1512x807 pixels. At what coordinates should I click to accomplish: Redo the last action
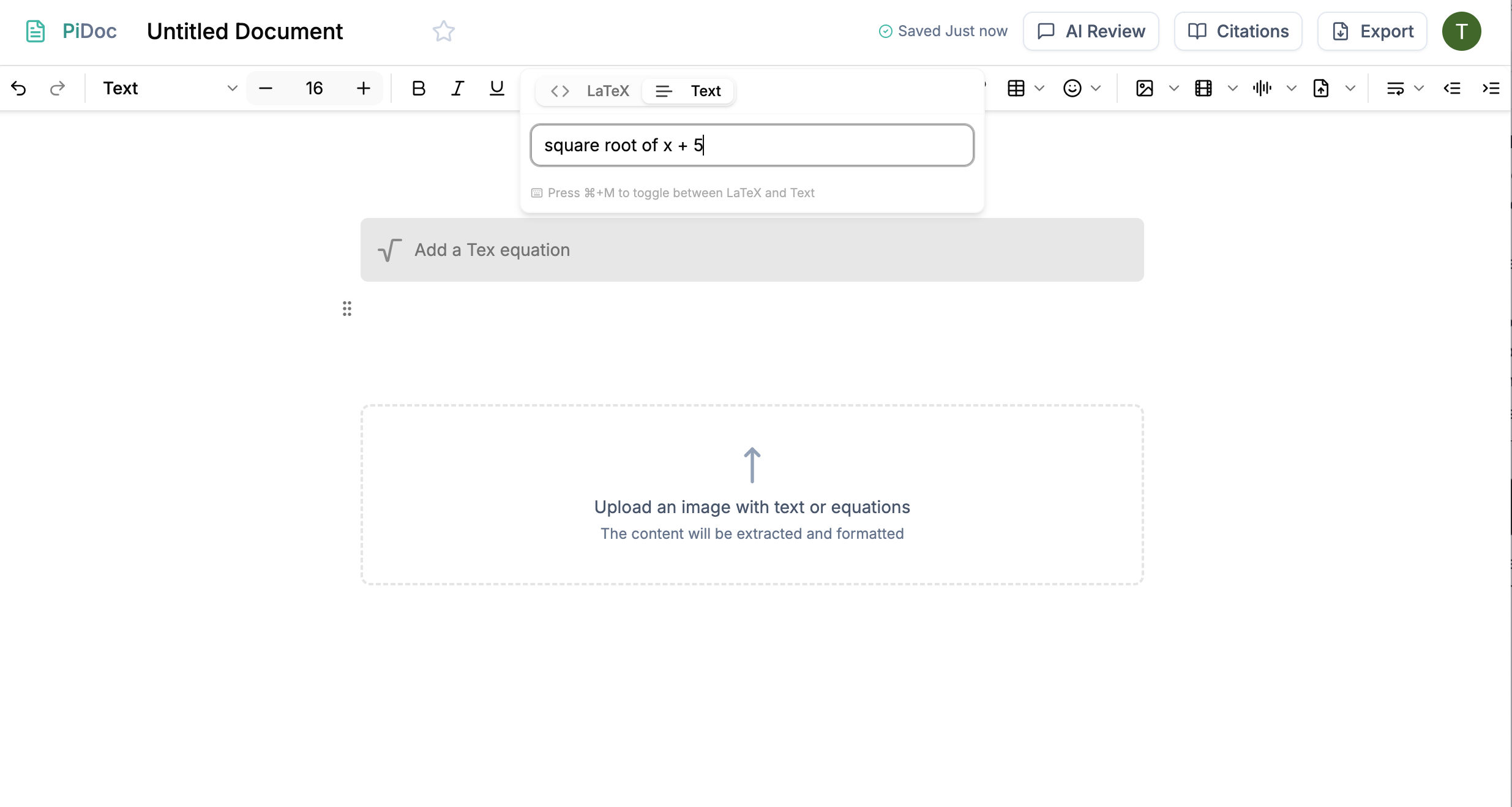pos(58,88)
